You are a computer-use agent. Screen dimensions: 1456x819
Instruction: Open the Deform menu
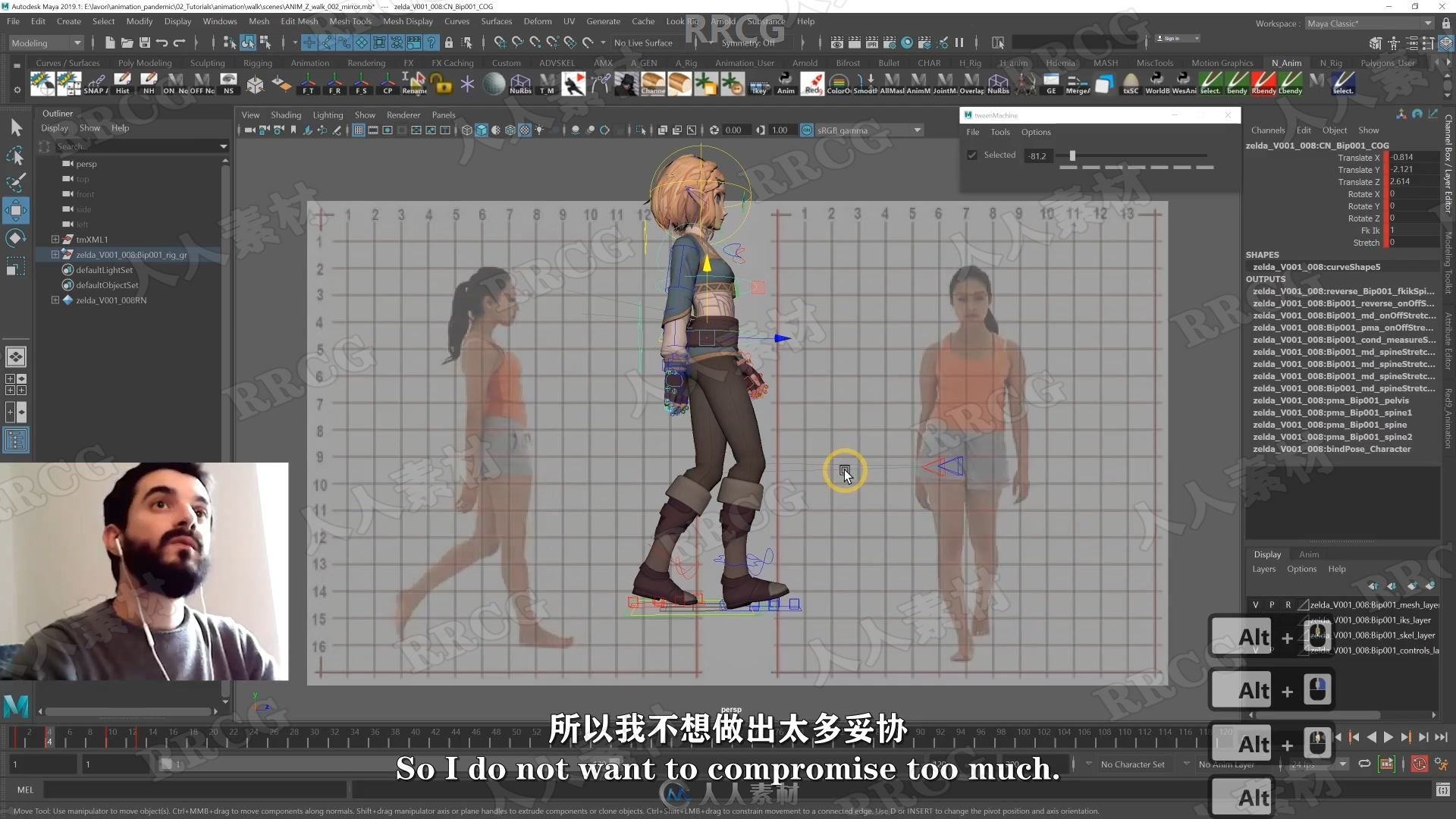(x=538, y=21)
